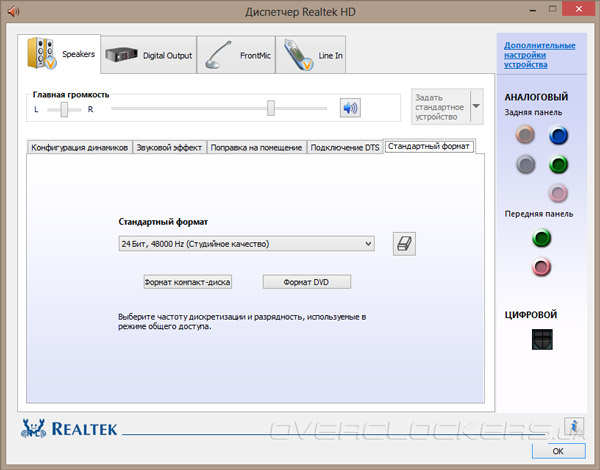The image size is (600, 470).
Task: Click the digital optical output connector icon
Action: point(542,339)
